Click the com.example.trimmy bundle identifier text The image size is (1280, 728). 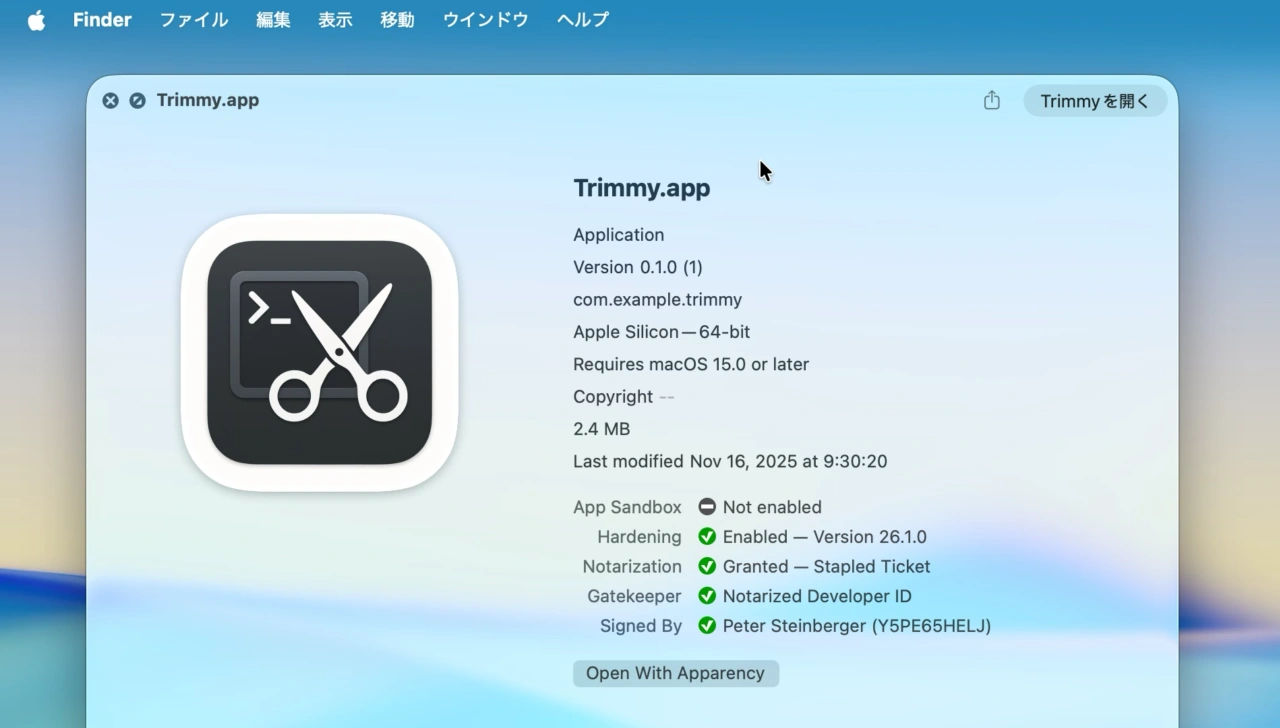[x=657, y=299]
